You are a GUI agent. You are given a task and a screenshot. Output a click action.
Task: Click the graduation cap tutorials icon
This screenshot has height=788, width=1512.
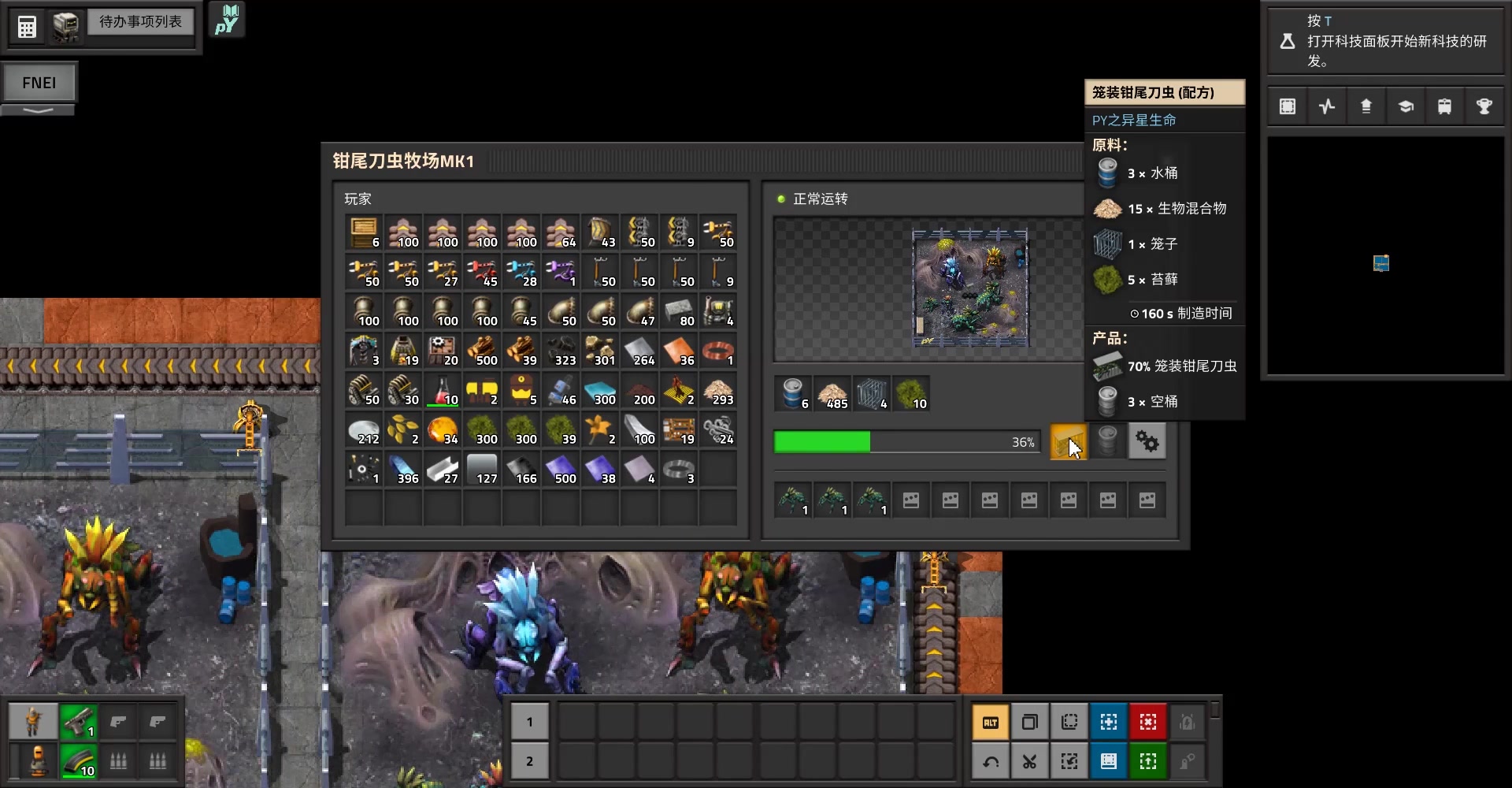coord(1406,106)
